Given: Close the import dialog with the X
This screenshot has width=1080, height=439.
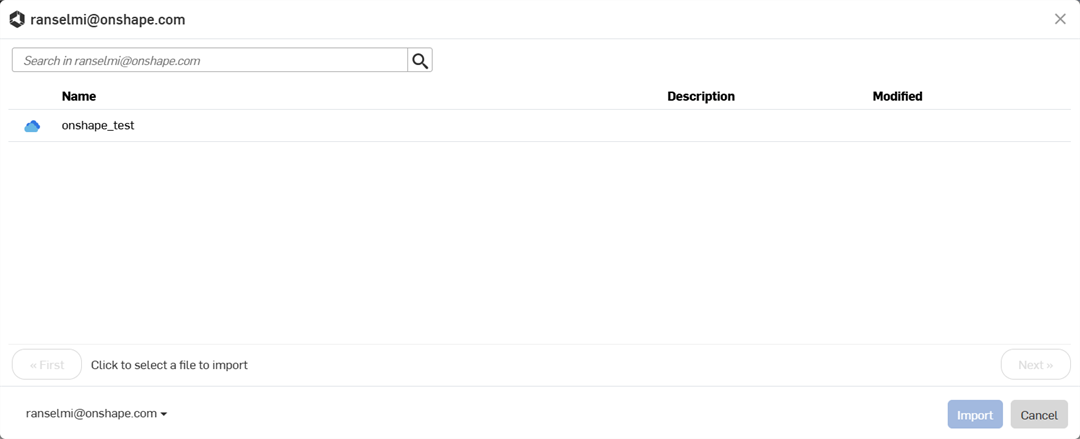Looking at the screenshot, I should [x=1060, y=19].
